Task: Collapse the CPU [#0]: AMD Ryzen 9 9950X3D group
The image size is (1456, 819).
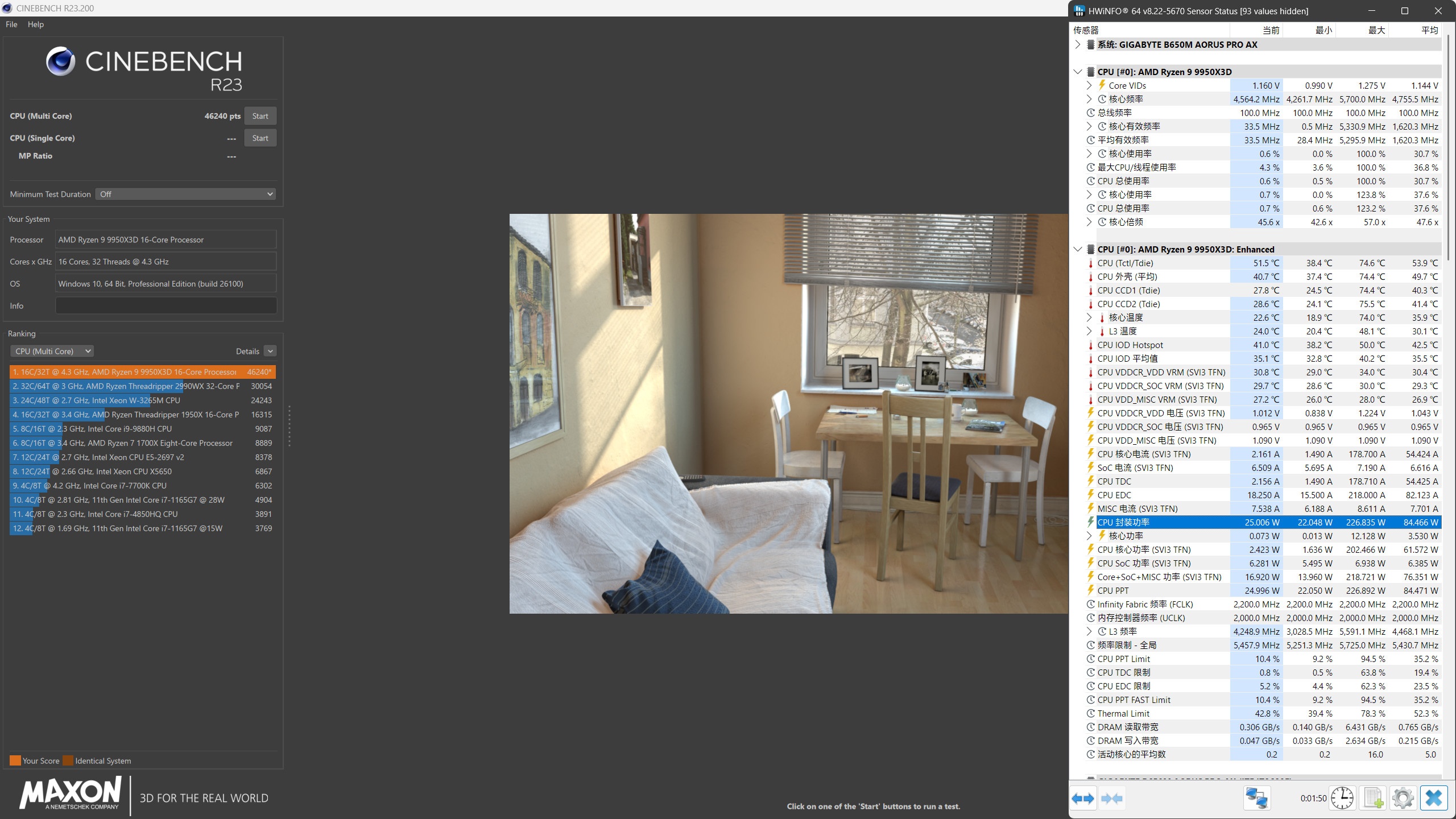Action: tap(1077, 72)
